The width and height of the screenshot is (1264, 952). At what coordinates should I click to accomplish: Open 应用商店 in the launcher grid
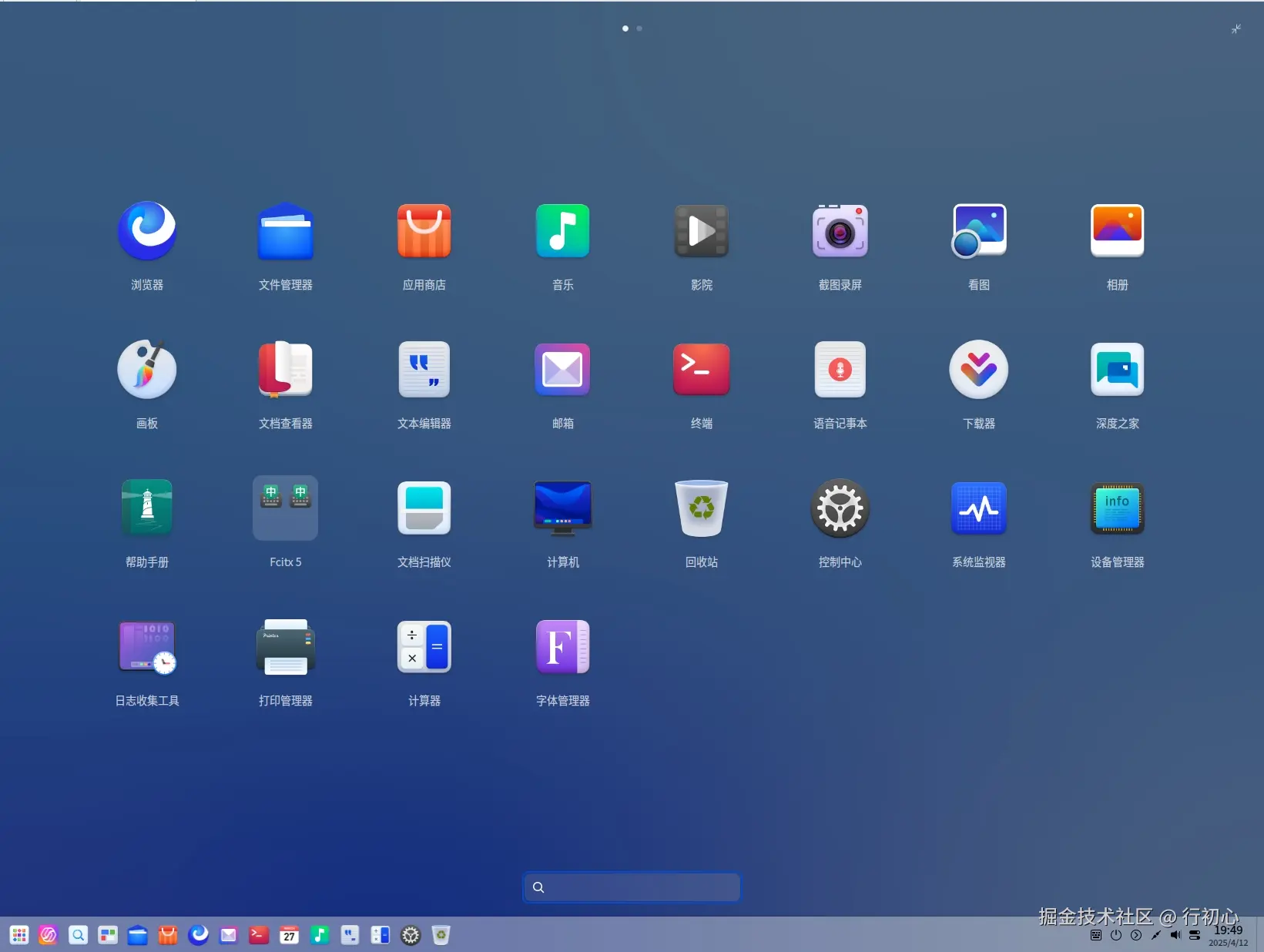point(424,231)
